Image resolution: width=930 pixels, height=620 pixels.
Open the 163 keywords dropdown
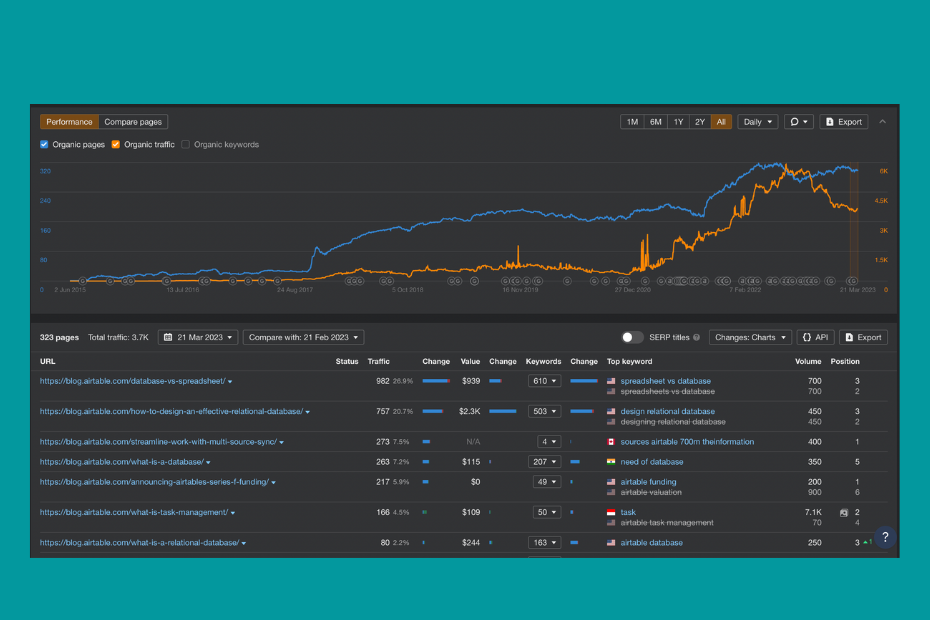click(544, 542)
